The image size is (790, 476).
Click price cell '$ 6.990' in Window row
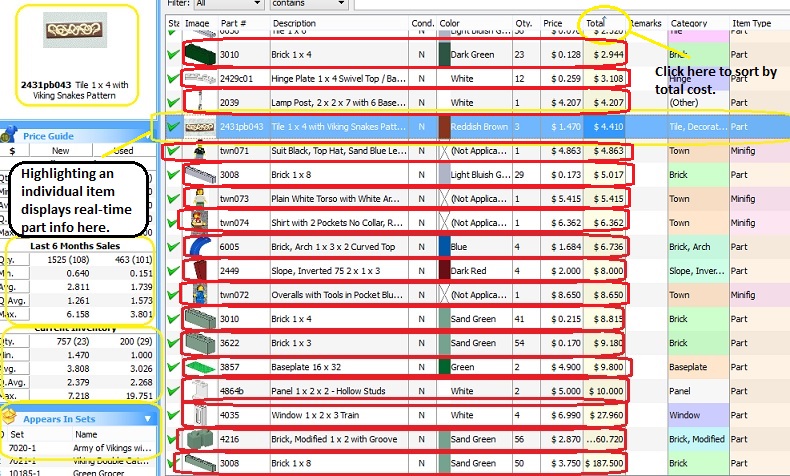point(566,415)
